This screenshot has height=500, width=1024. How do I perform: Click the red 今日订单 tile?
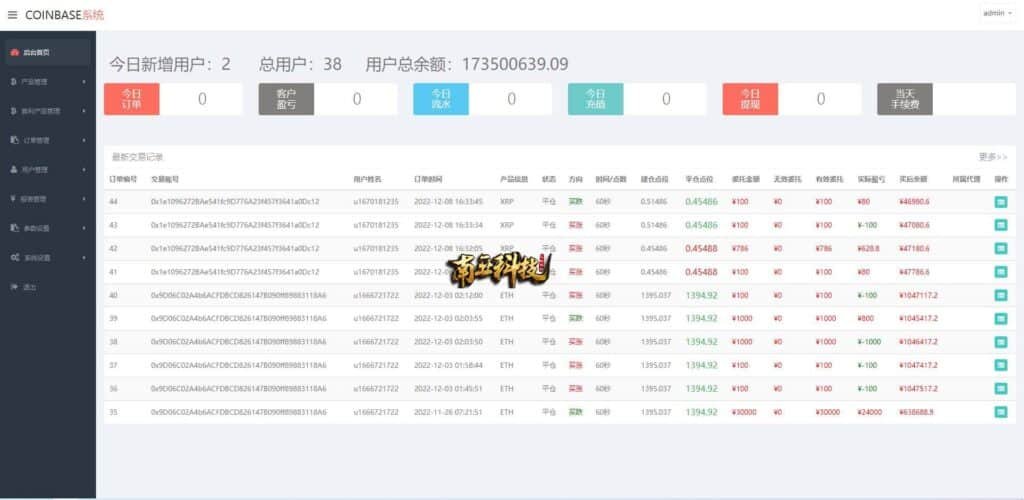coord(132,99)
